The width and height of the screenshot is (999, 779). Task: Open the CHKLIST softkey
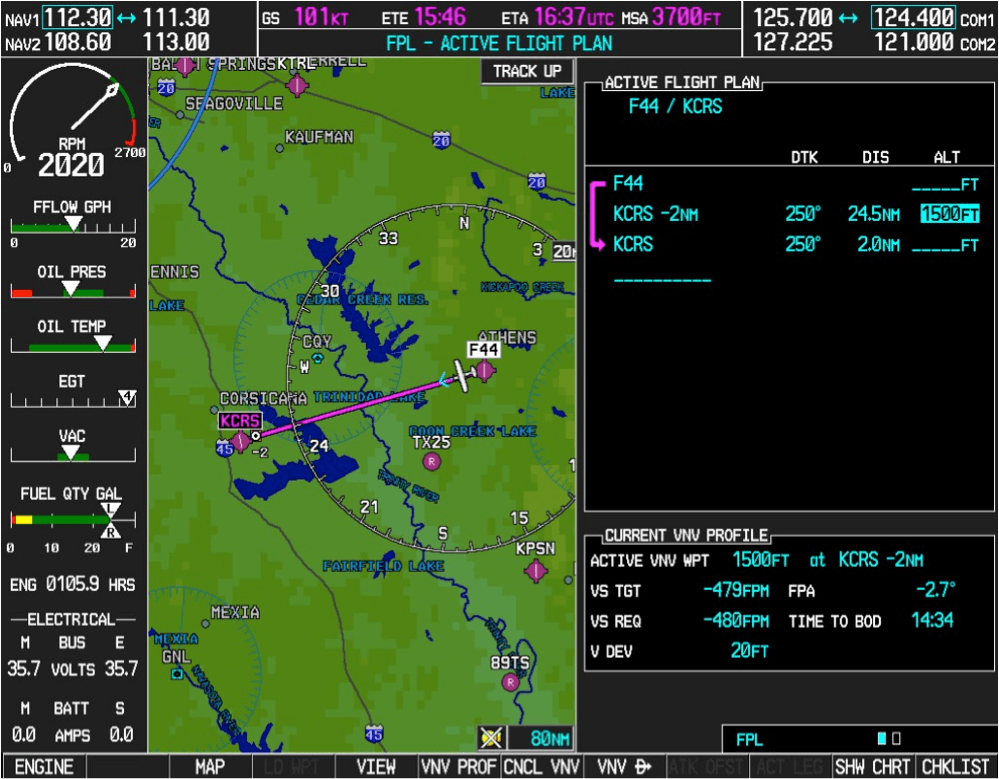[x=956, y=767]
